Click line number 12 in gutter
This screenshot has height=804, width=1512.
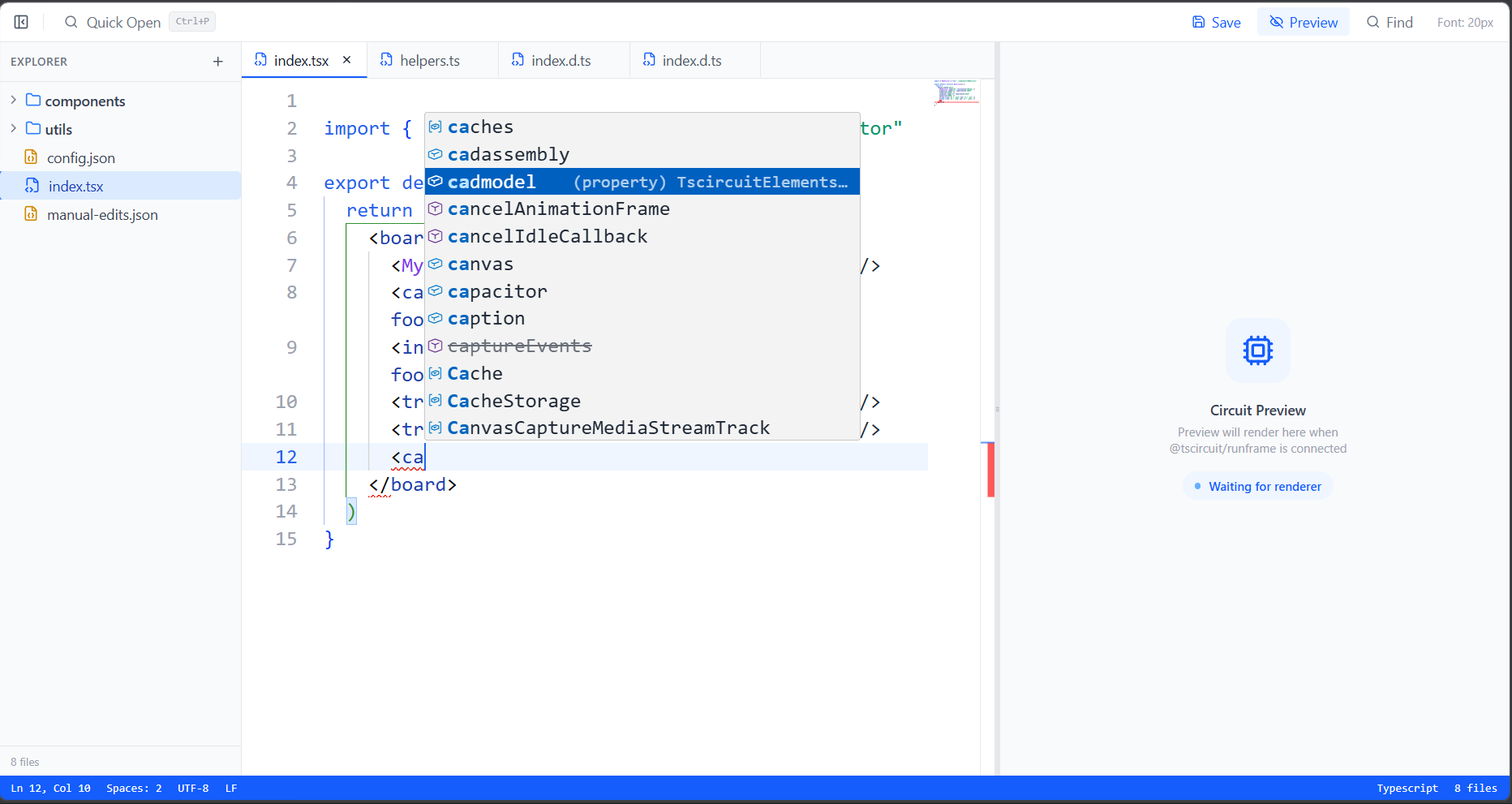286,457
